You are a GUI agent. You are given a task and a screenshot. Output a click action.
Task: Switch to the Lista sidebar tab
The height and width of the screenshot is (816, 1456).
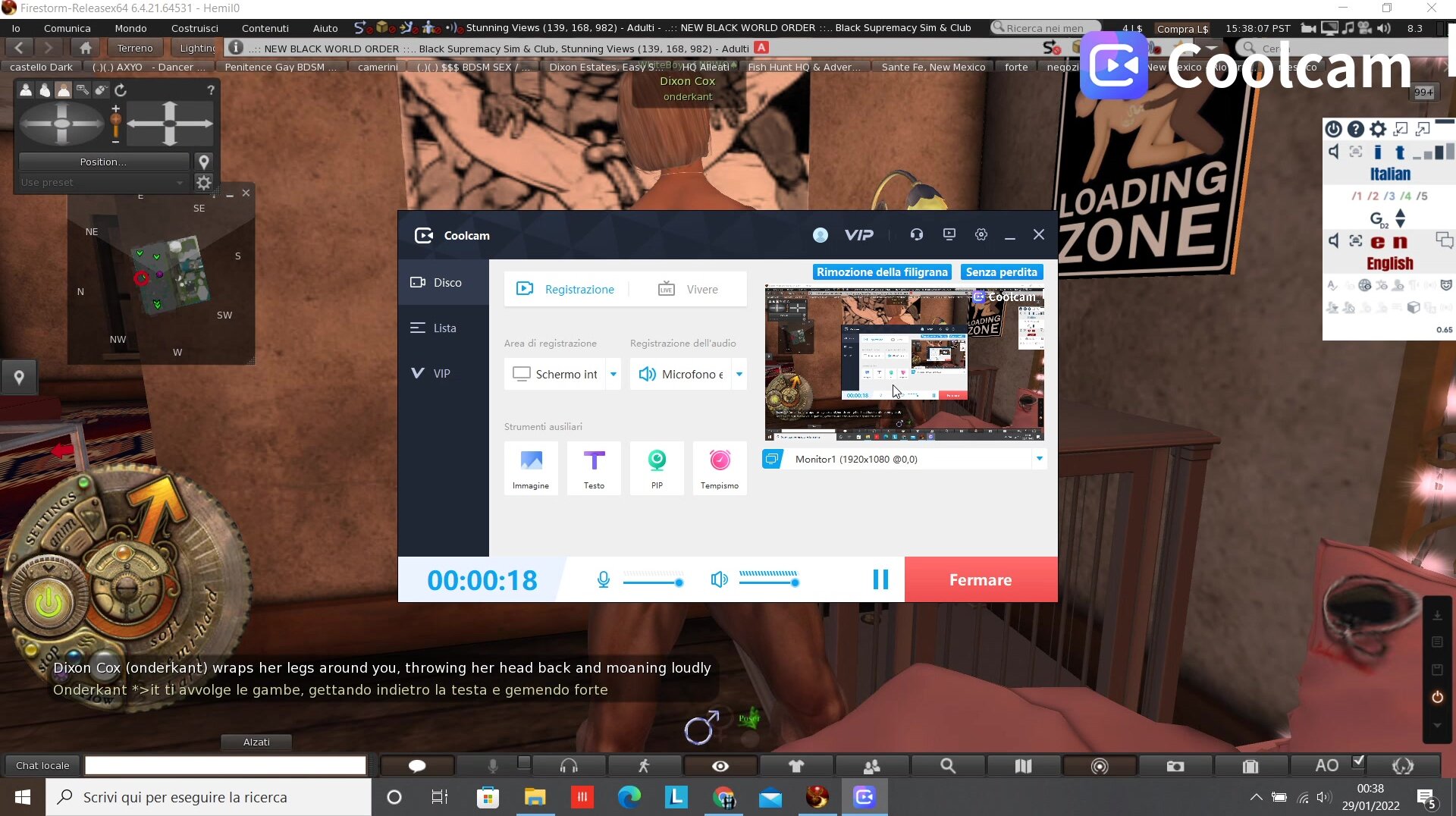(444, 328)
